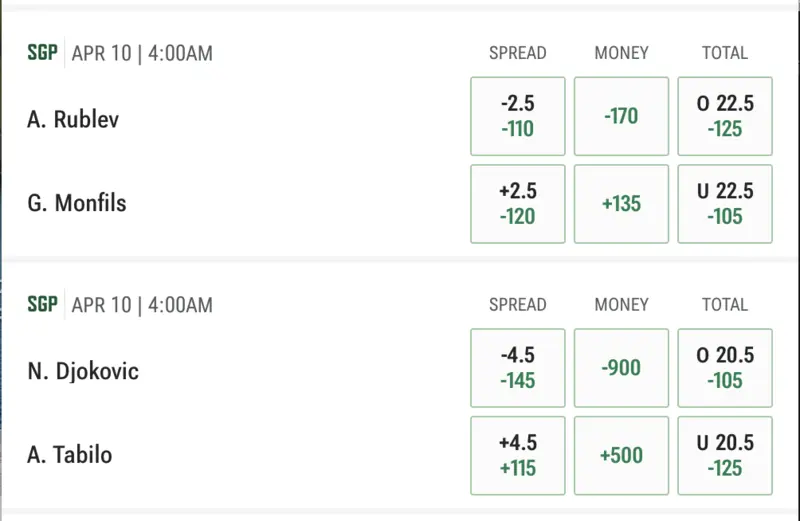
Task: Choose Over 22.5 total games
Action: click(x=725, y=117)
